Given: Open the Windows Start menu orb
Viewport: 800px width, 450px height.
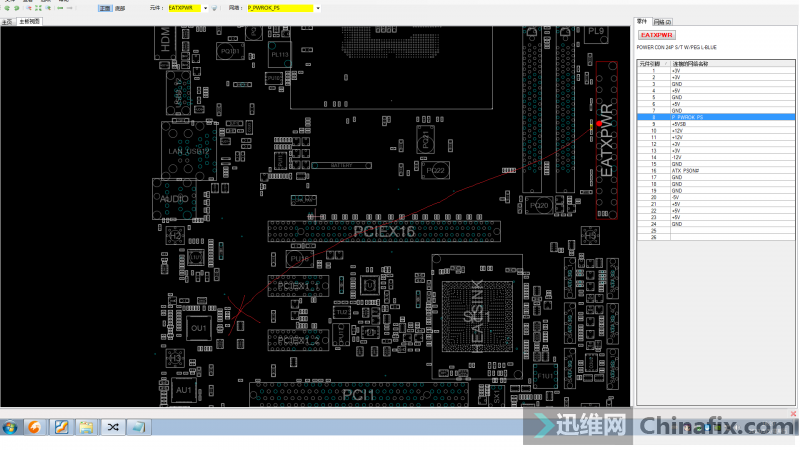Looking at the screenshot, I should point(10,427).
